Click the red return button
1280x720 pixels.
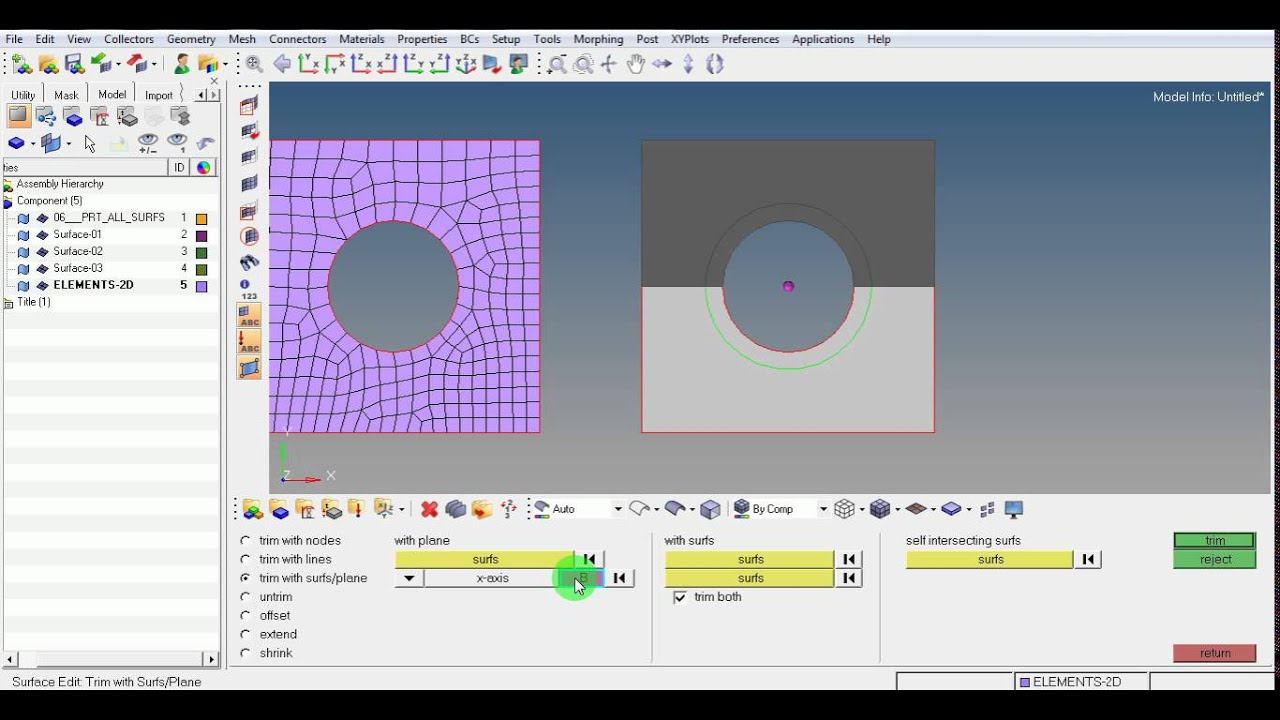click(x=1215, y=653)
